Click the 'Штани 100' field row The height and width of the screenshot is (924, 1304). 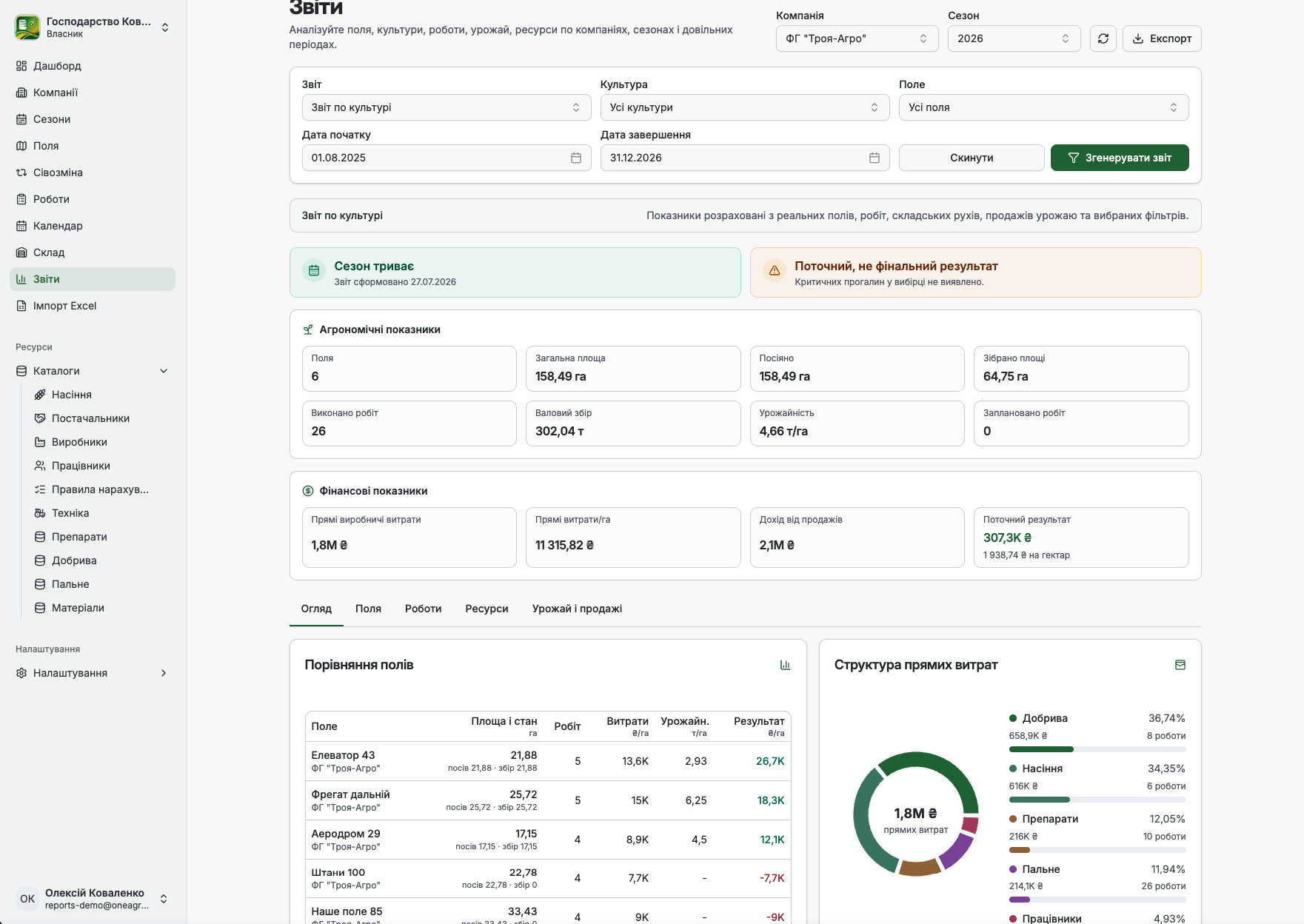click(x=548, y=878)
